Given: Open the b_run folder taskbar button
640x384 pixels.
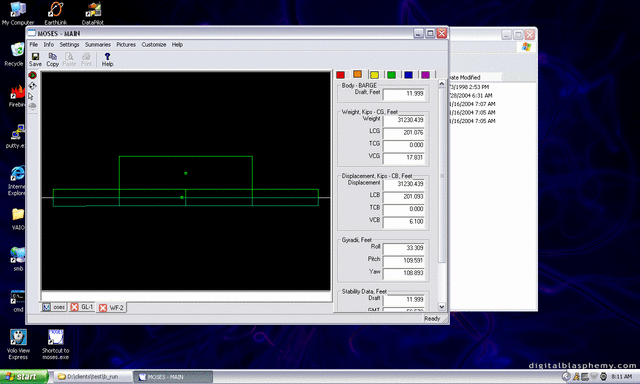Looking at the screenshot, I should coord(92,377).
